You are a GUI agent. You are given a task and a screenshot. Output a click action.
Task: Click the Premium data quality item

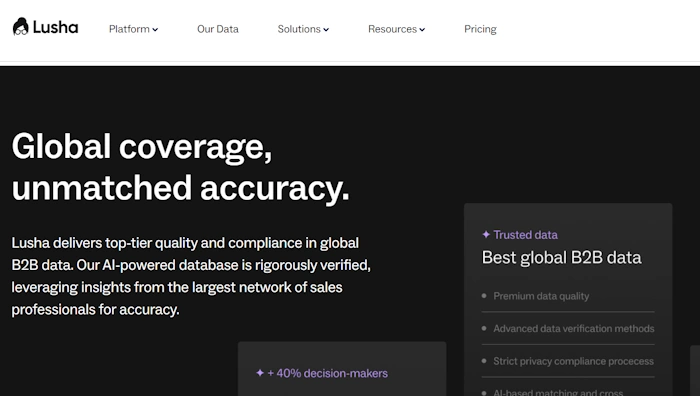point(541,296)
